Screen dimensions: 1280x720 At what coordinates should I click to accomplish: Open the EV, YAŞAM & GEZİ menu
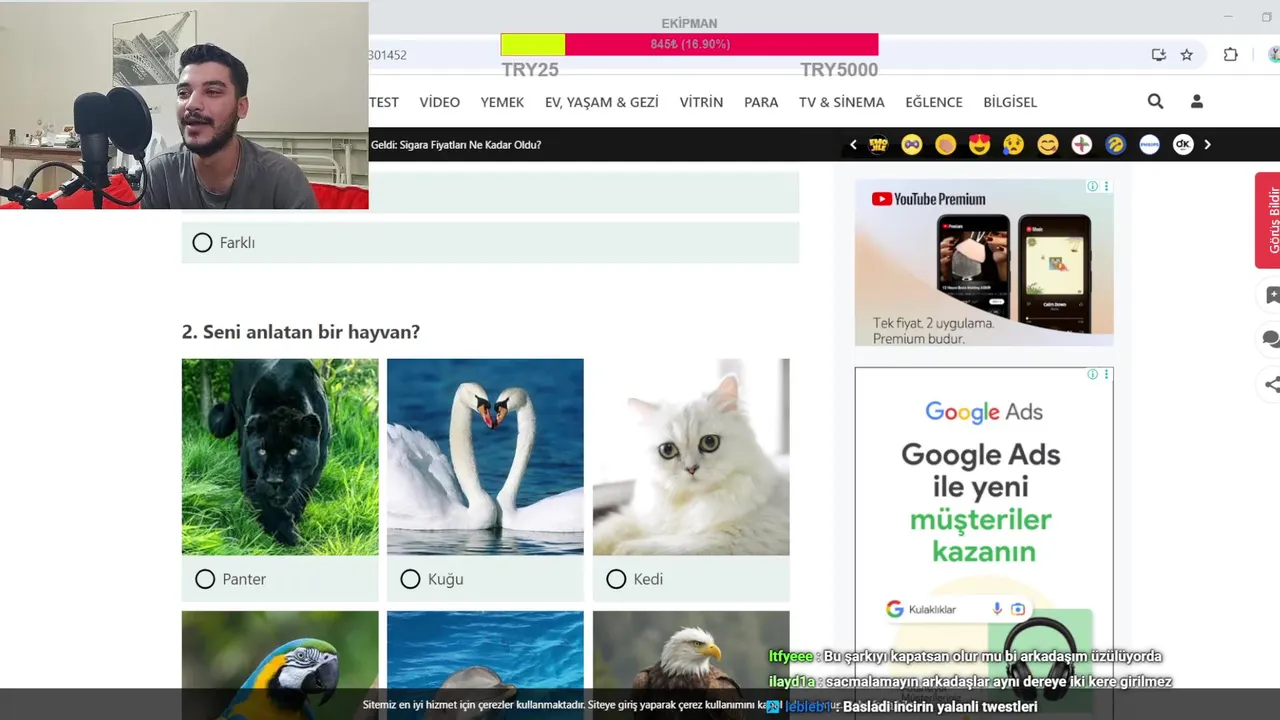pyautogui.click(x=602, y=102)
